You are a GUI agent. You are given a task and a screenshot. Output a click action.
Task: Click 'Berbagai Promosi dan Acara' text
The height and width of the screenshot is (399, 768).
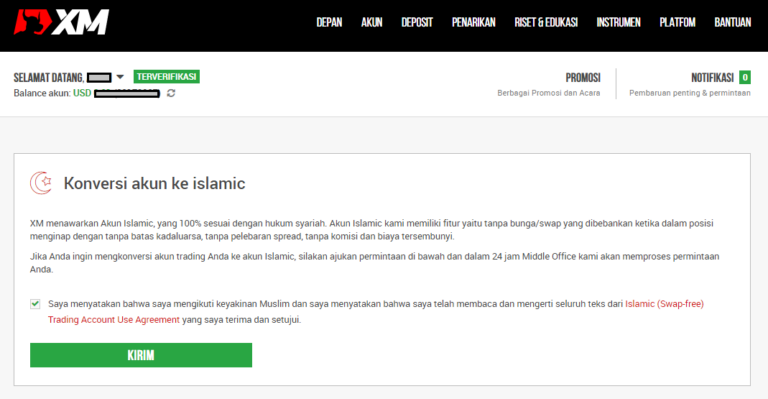pyautogui.click(x=549, y=93)
